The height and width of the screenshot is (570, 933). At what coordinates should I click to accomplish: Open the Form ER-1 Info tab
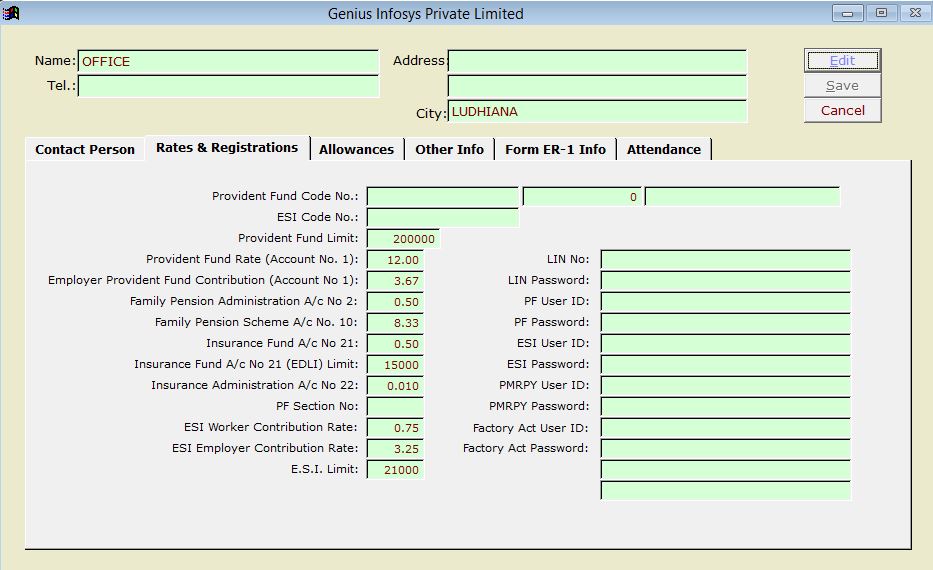coord(555,149)
